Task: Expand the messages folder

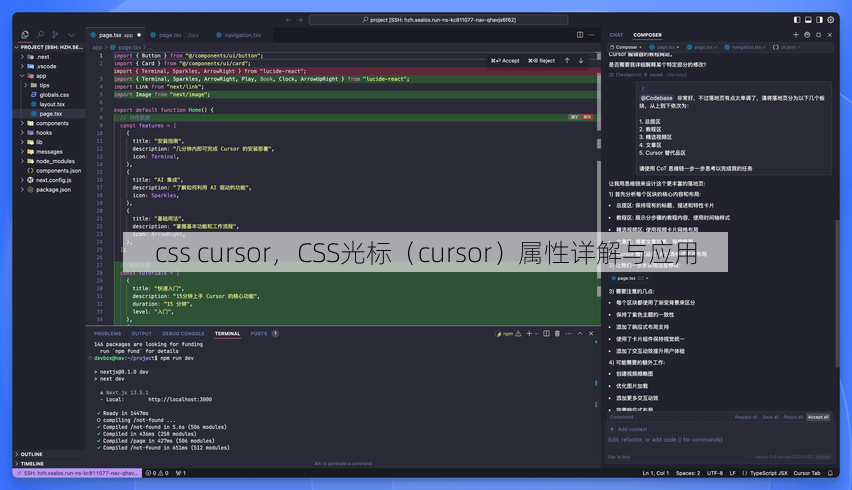Action: (50, 152)
